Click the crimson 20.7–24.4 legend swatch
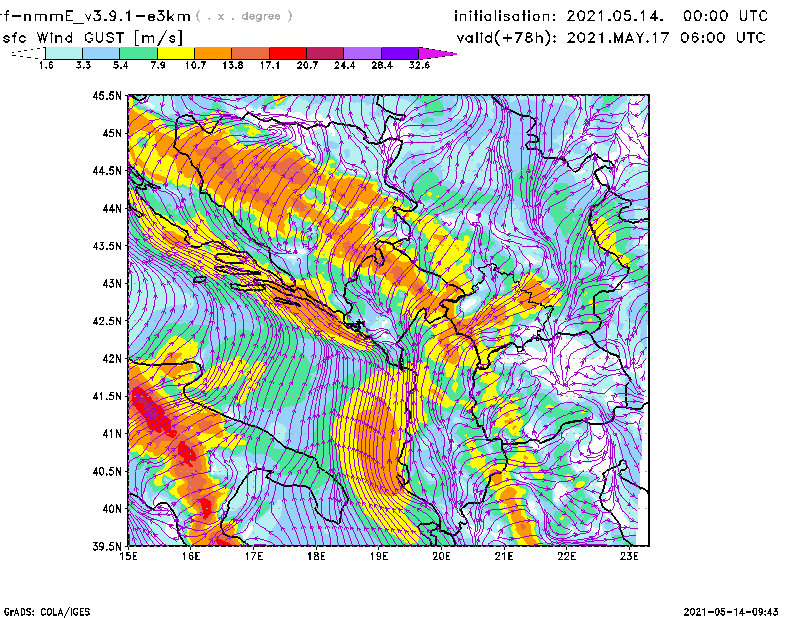The image size is (800, 618). [x=325, y=53]
